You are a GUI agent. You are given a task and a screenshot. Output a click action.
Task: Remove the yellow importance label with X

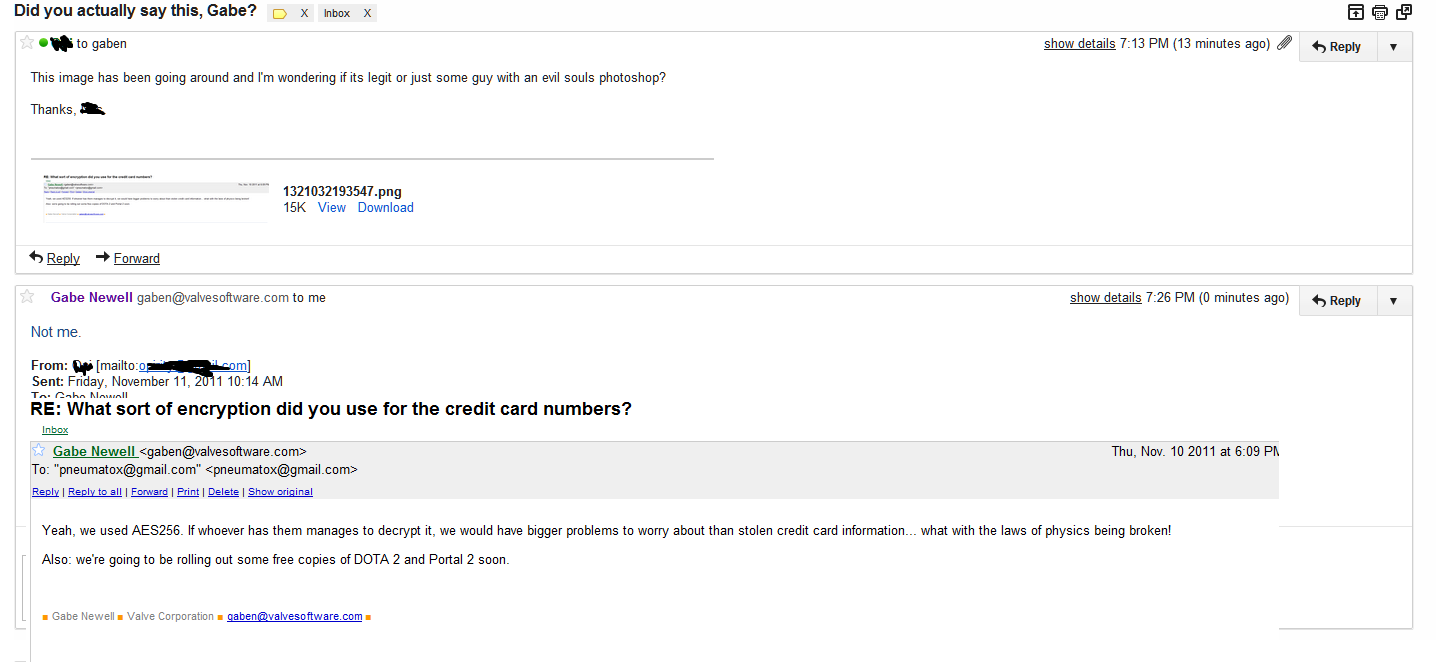[x=304, y=14]
